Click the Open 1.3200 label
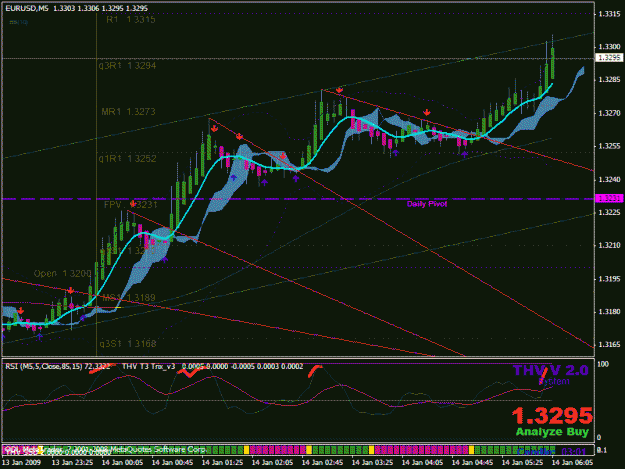This screenshot has height=469, width=625. [63, 274]
